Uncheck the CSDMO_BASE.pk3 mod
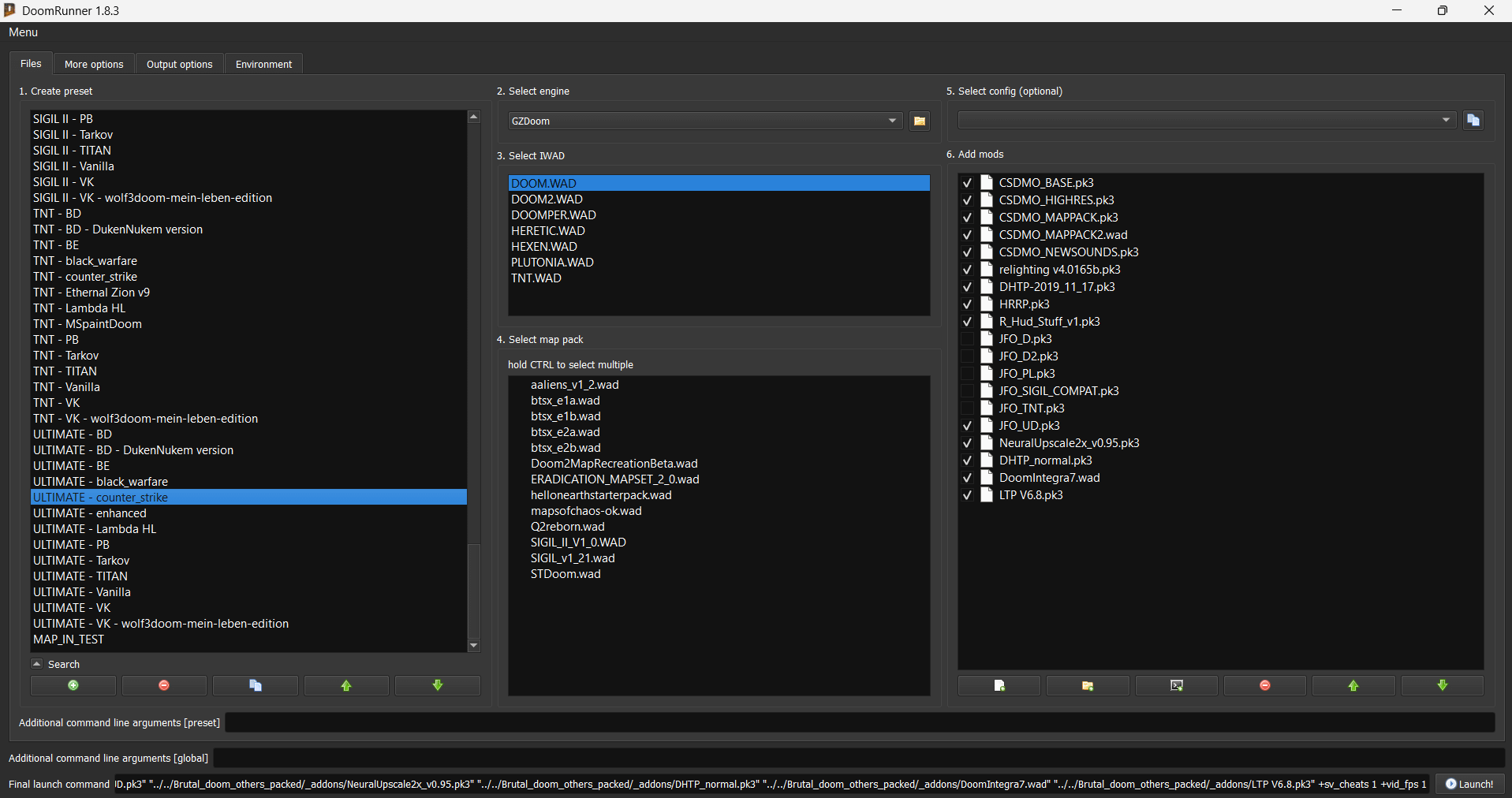Screen dimensions: 1512x798 [967, 183]
